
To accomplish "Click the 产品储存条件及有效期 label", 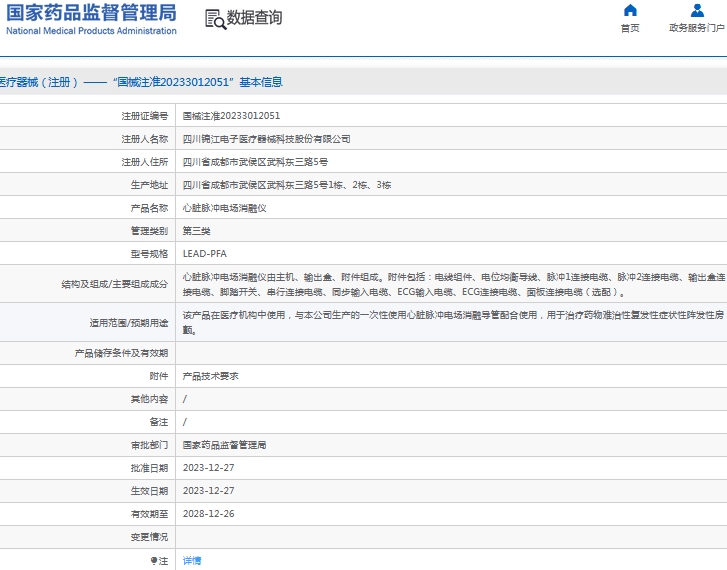I will (121, 353).
